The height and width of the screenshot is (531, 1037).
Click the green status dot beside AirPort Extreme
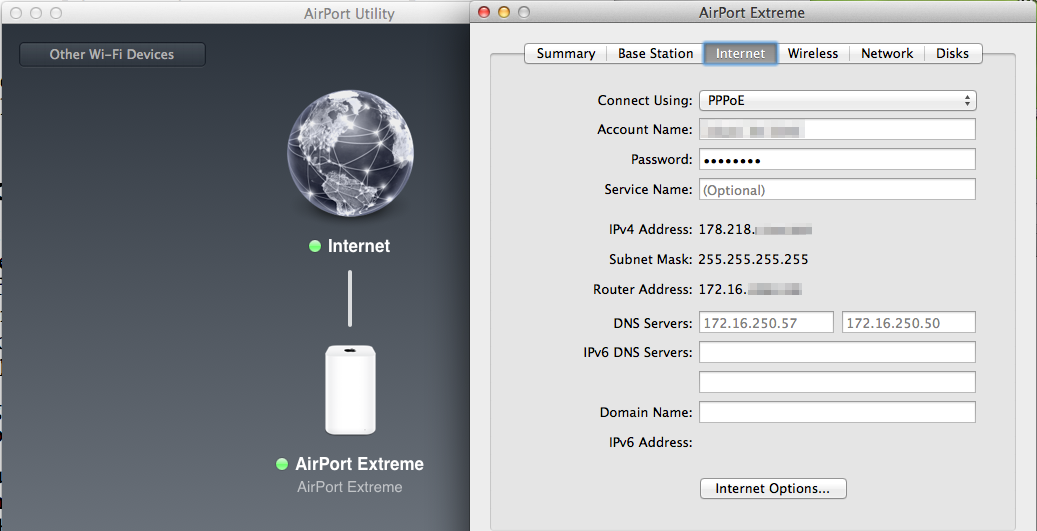(282, 464)
